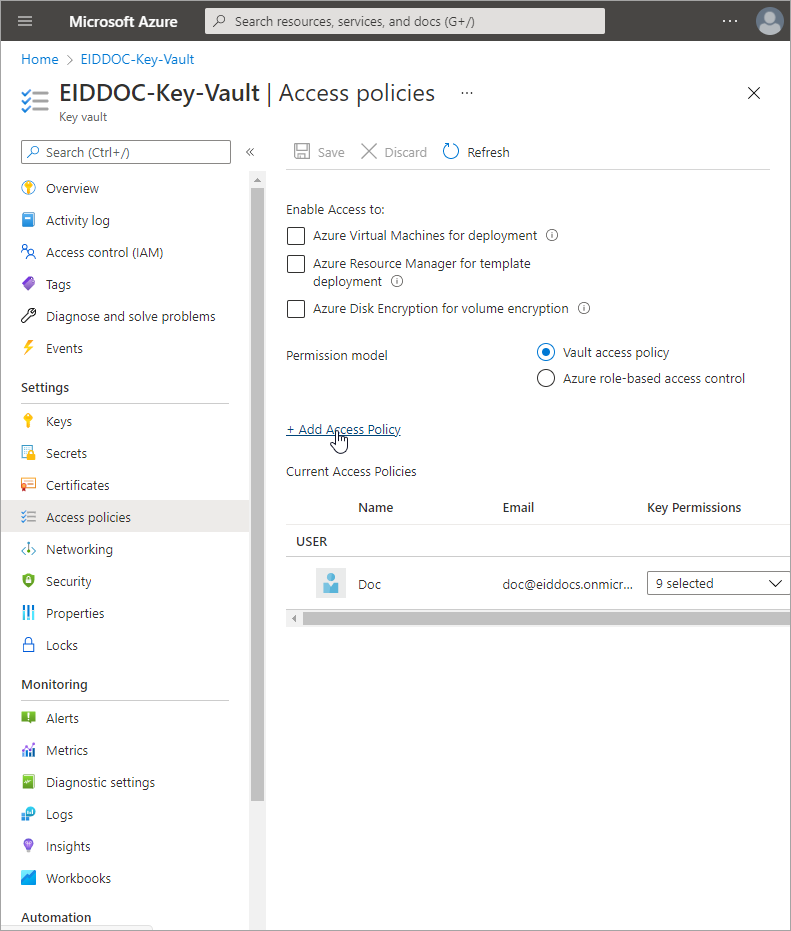Open the ellipsis more options beside title
The image size is (791, 931).
tap(466, 92)
